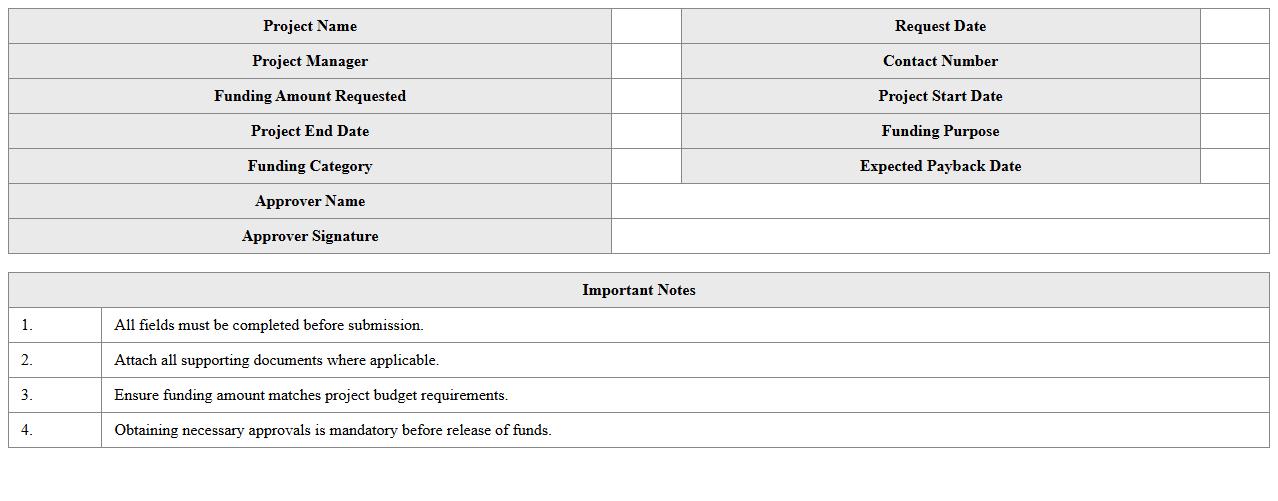This screenshot has width=1278, height=501.
Task: Select the blank Request Date field
Action: 1234,26
